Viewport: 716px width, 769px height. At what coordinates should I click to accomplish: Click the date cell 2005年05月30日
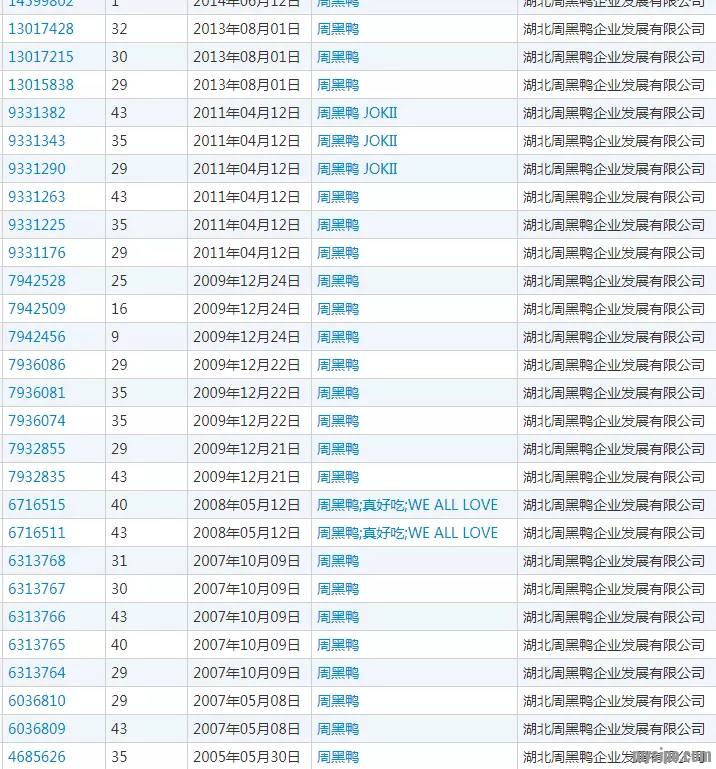(247, 757)
